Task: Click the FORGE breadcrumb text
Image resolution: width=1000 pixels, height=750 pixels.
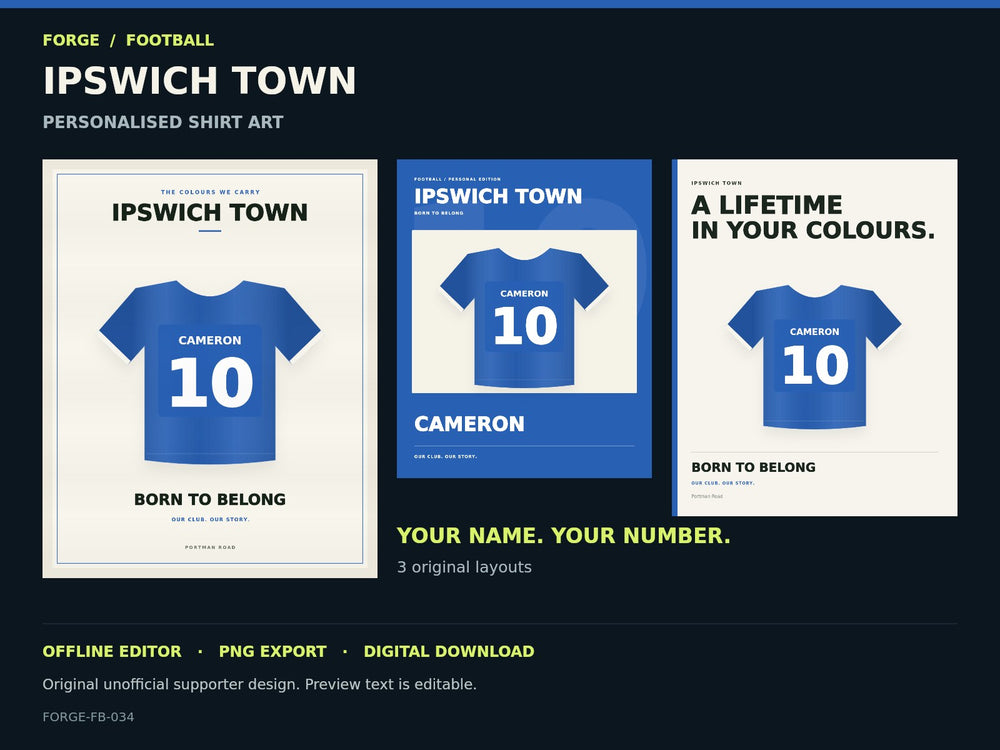Action: pos(71,40)
